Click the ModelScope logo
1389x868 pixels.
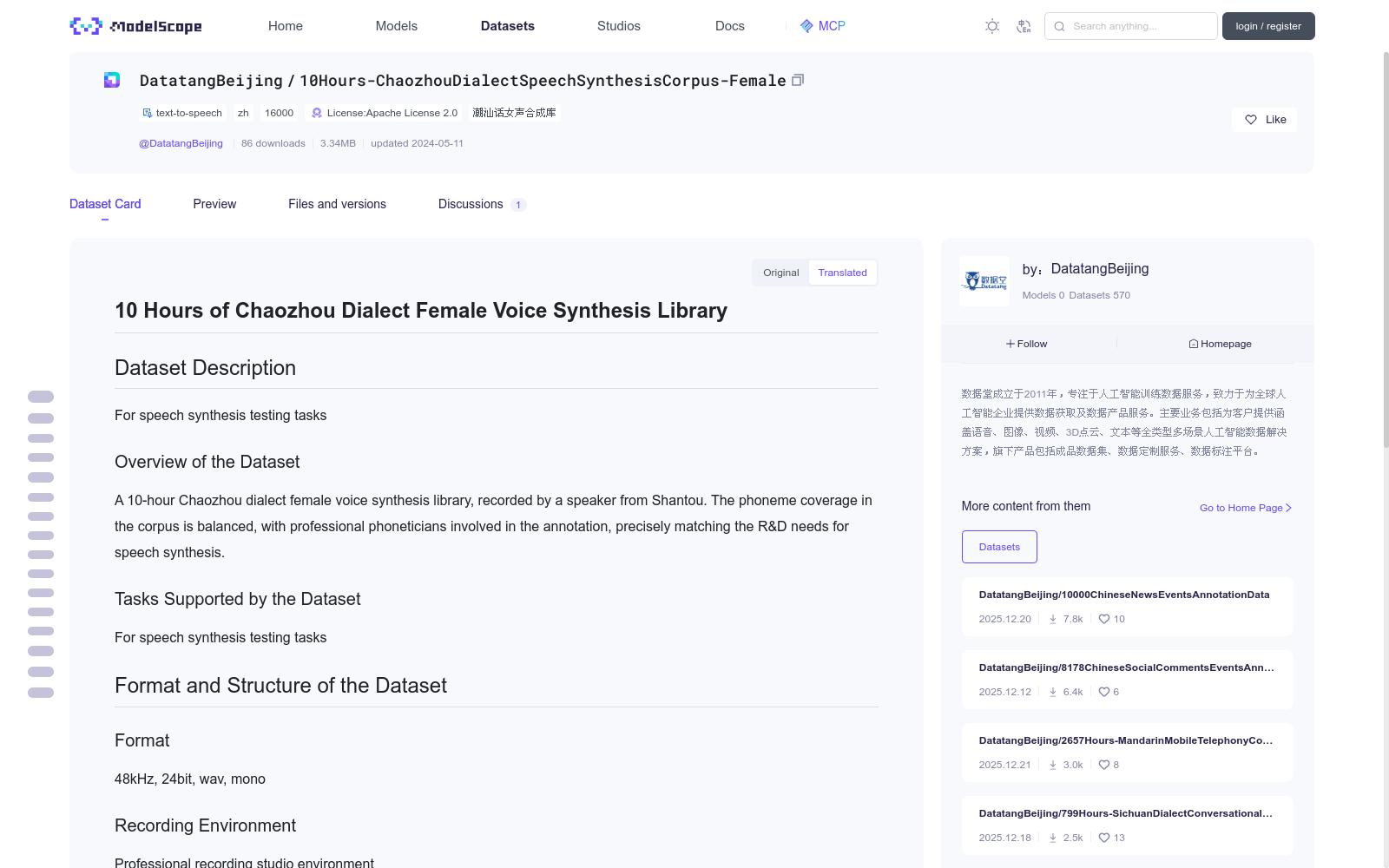pyautogui.click(x=135, y=26)
